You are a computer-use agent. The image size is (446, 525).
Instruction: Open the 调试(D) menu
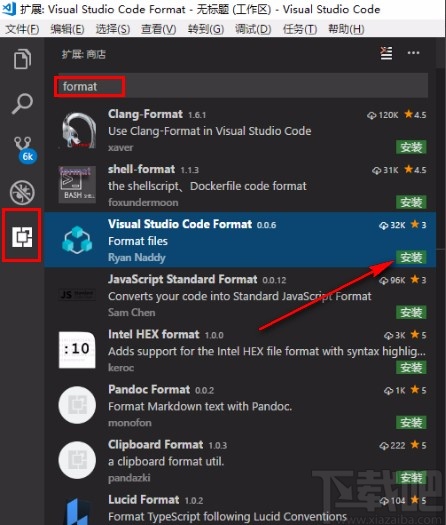click(253, 29)
